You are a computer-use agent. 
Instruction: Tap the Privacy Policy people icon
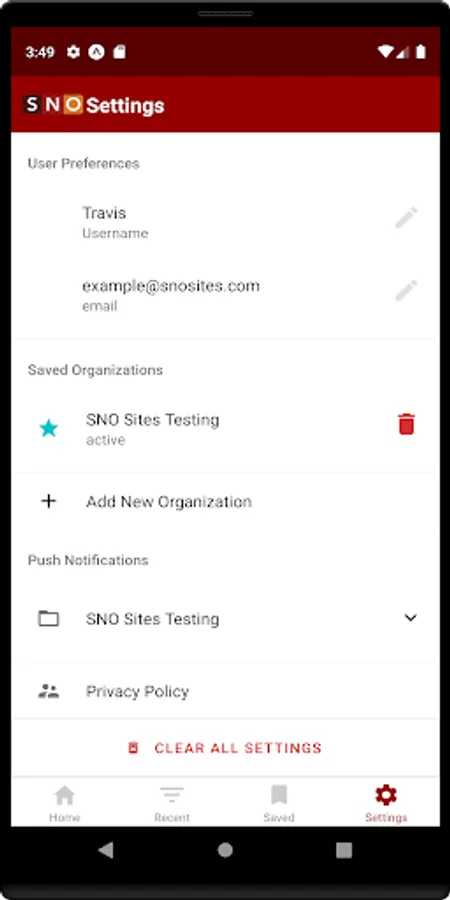click(x=49, y=690)
